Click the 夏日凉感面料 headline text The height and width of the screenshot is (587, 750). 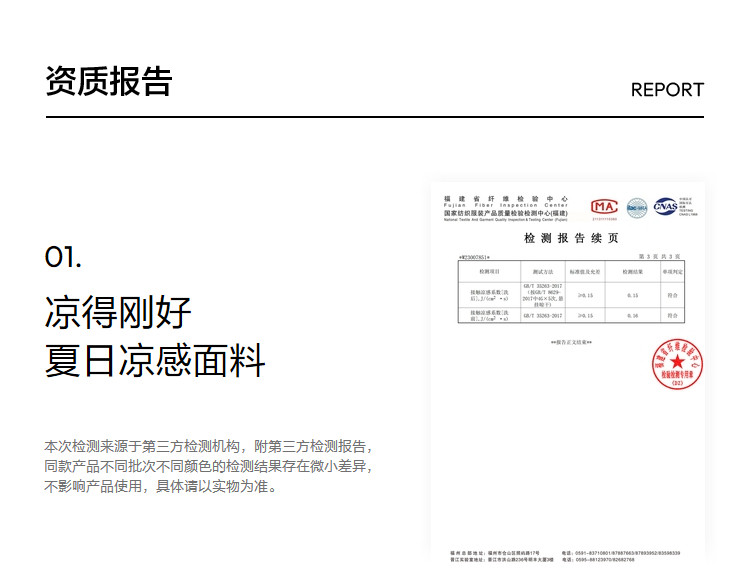click(x=155, y=360)
